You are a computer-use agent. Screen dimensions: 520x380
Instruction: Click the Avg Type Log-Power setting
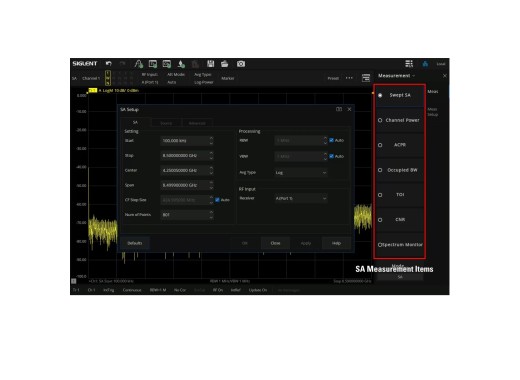pyautogui.click(x=203, y=78)
